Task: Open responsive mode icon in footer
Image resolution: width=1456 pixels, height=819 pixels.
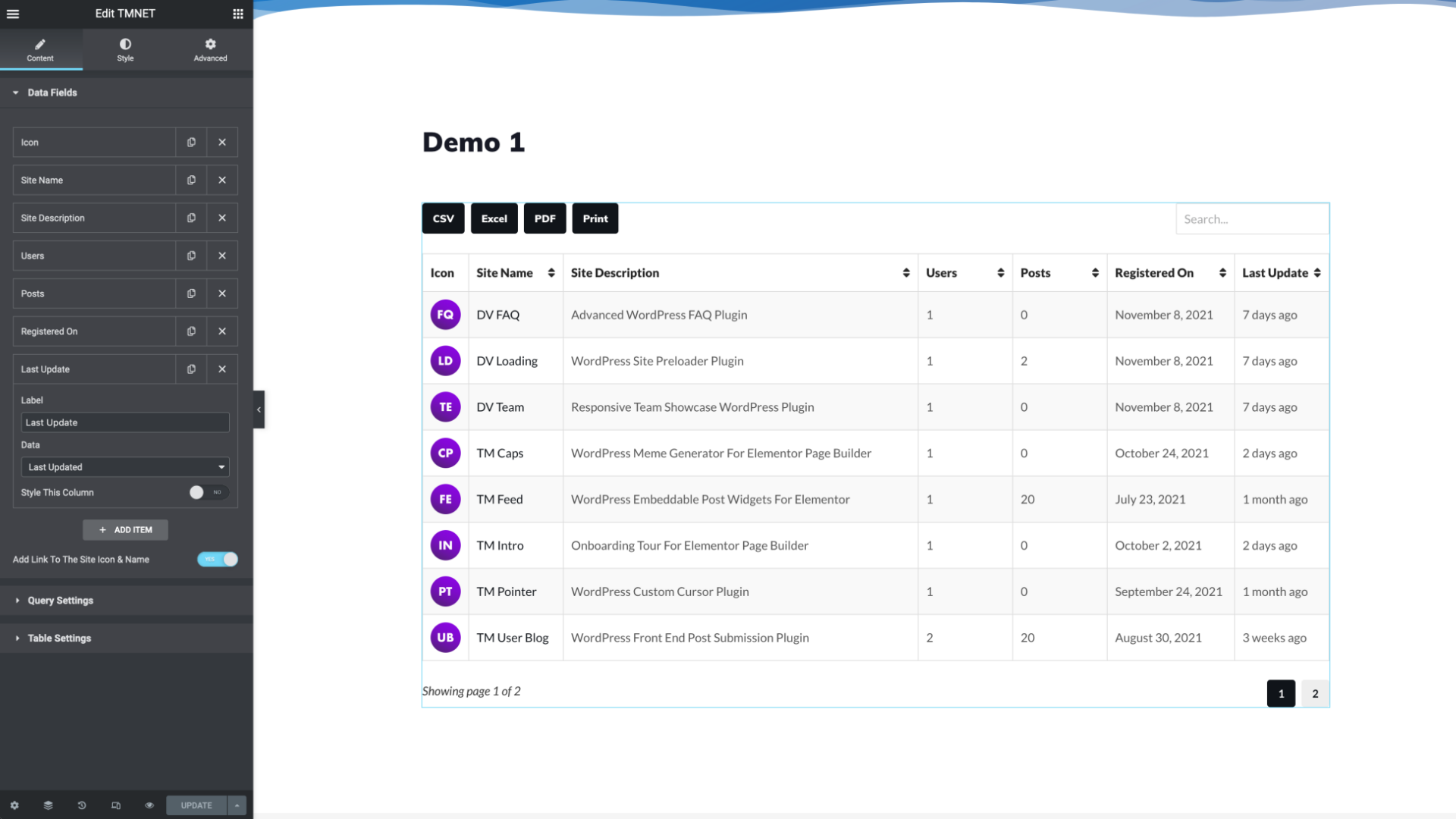Action: pos(116,805)
